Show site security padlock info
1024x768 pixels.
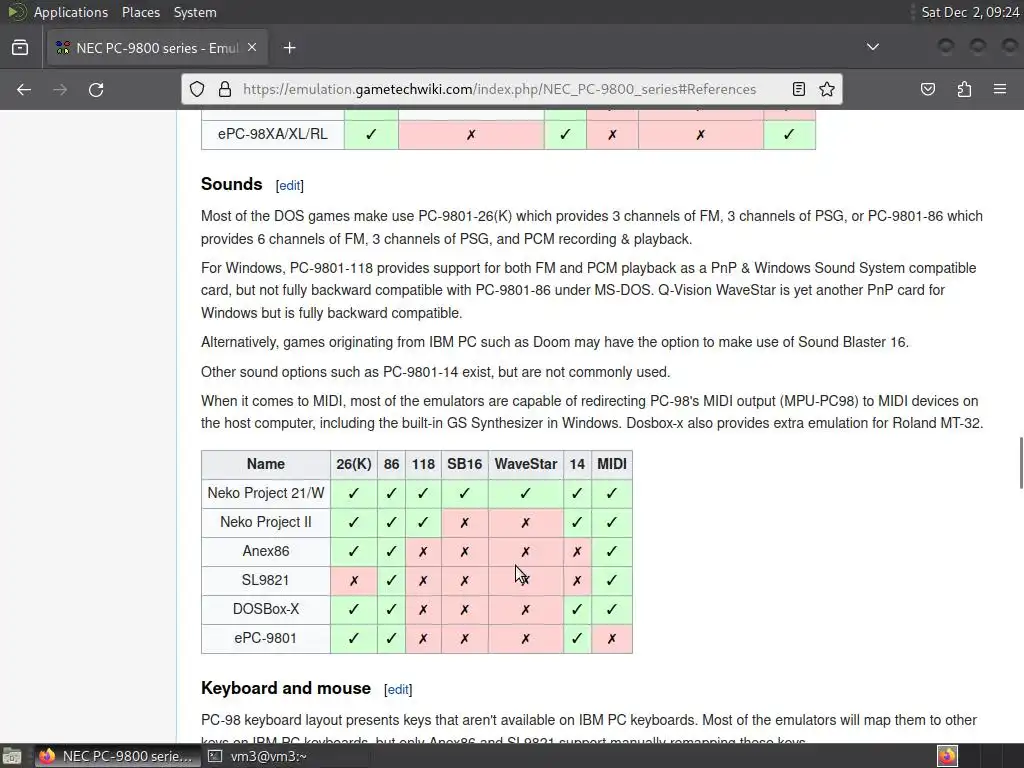pos(225,89)
